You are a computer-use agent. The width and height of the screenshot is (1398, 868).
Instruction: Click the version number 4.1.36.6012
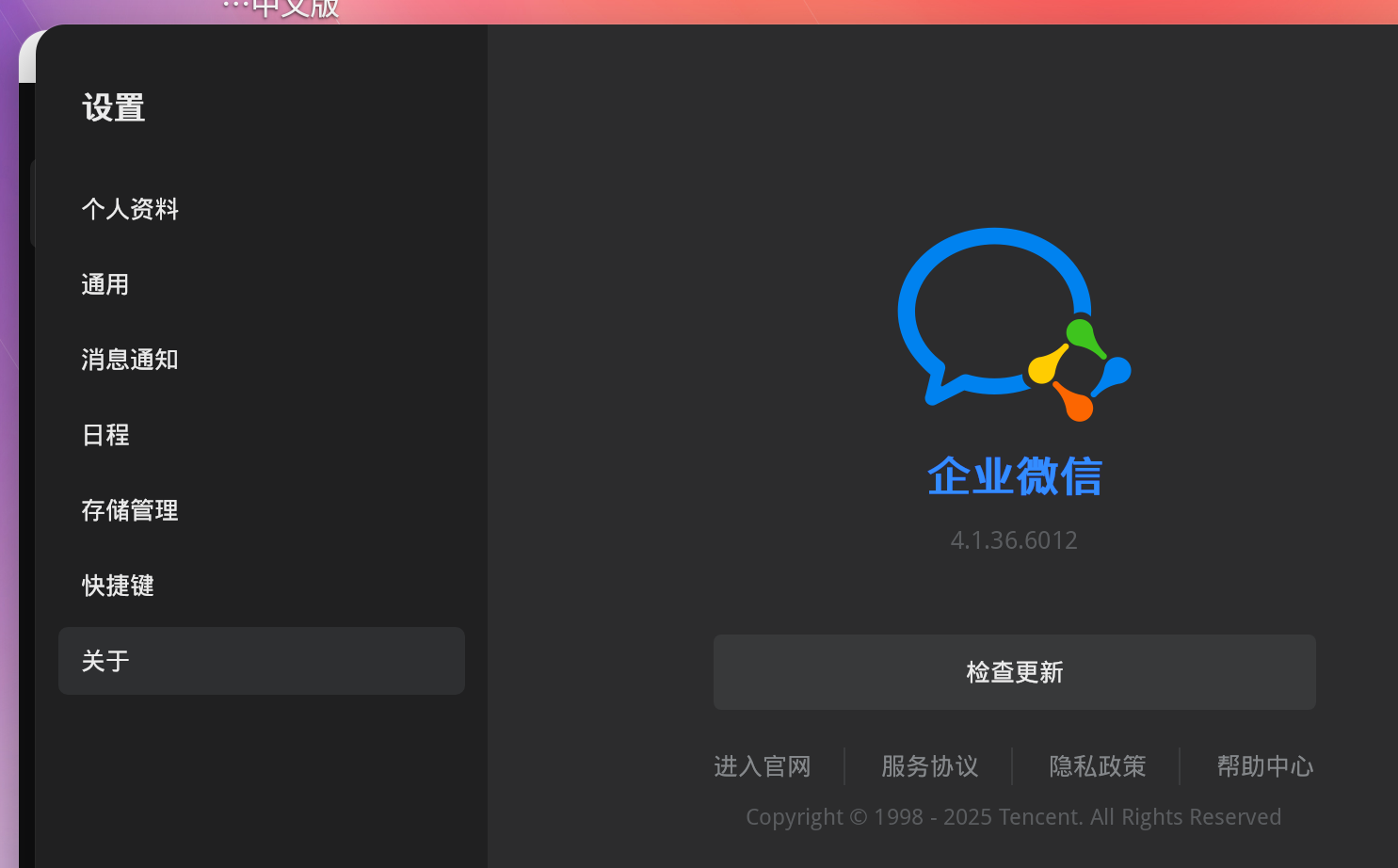coord(1014,540)
